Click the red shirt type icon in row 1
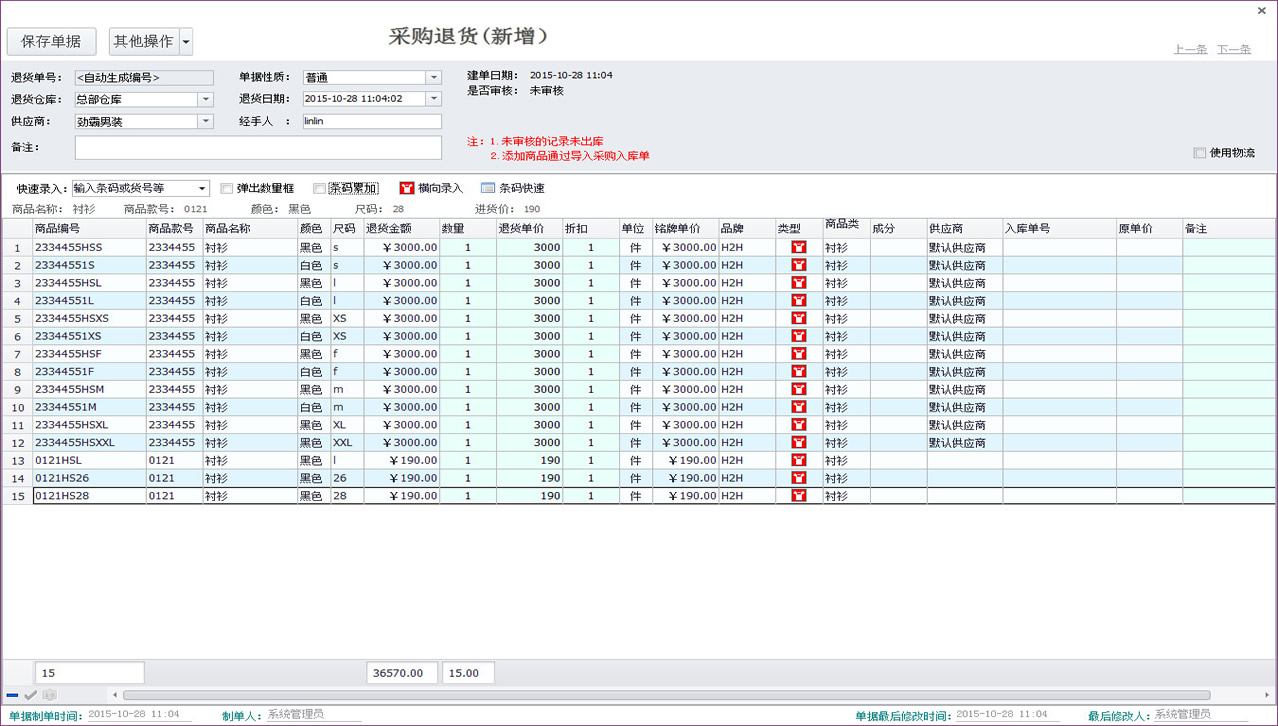The image size is (1278, 726). 798,247
